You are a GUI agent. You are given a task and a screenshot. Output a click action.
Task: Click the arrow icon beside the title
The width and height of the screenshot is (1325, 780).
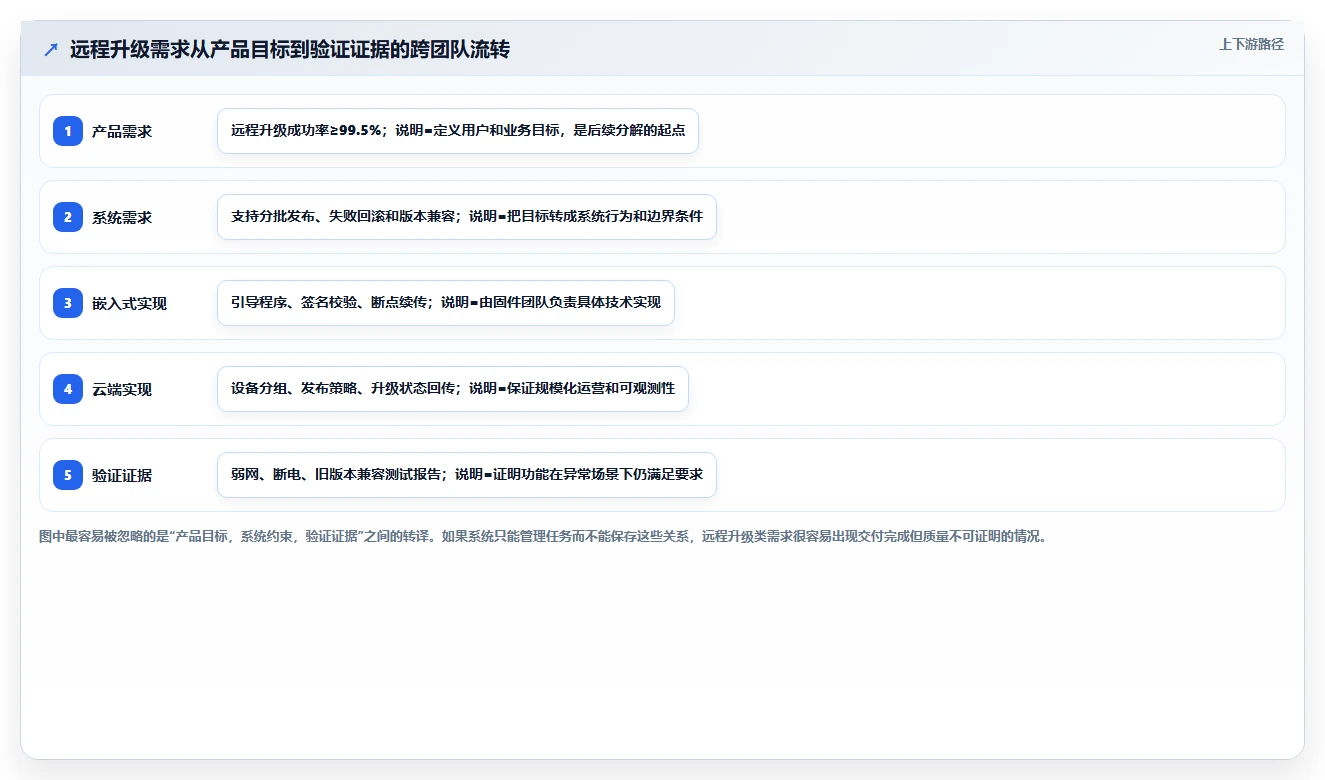click(x=51, y=49)
